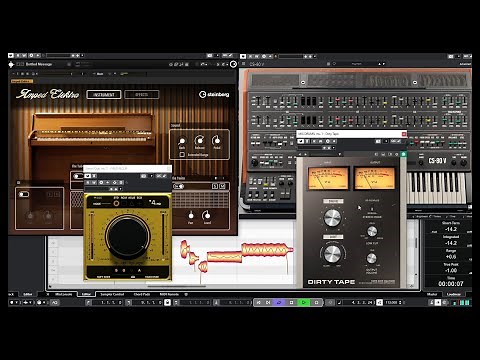Click the electric piano image
480x360 pixels.
tap(92, 140)
